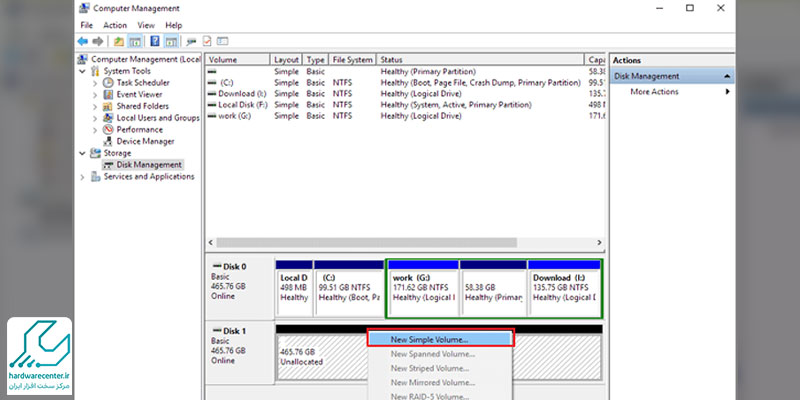
Task: Click the System Tools tree icon
Action: tap(95, 71)
